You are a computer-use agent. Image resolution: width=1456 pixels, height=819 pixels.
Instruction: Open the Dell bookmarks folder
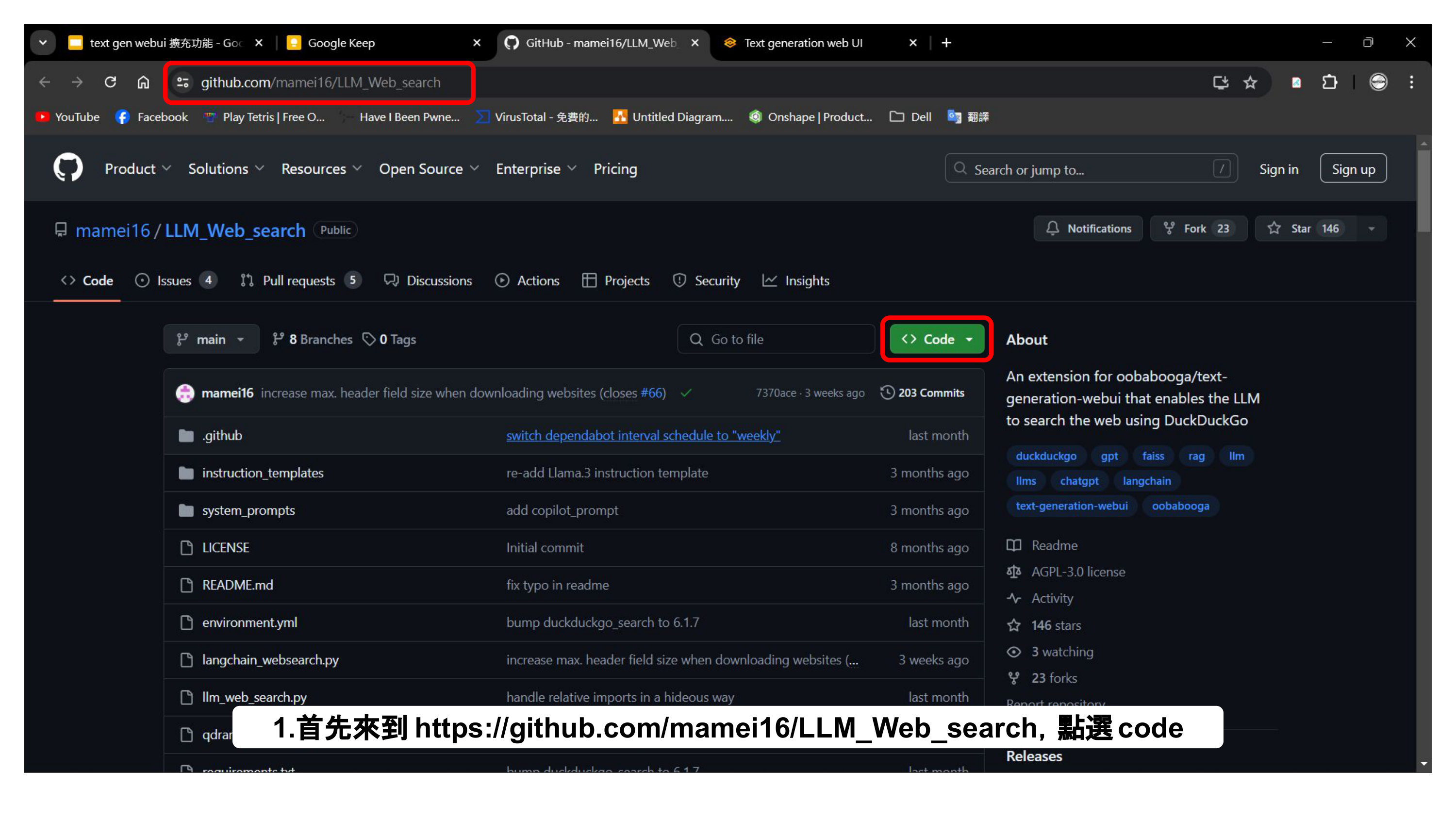coord(910,117)
